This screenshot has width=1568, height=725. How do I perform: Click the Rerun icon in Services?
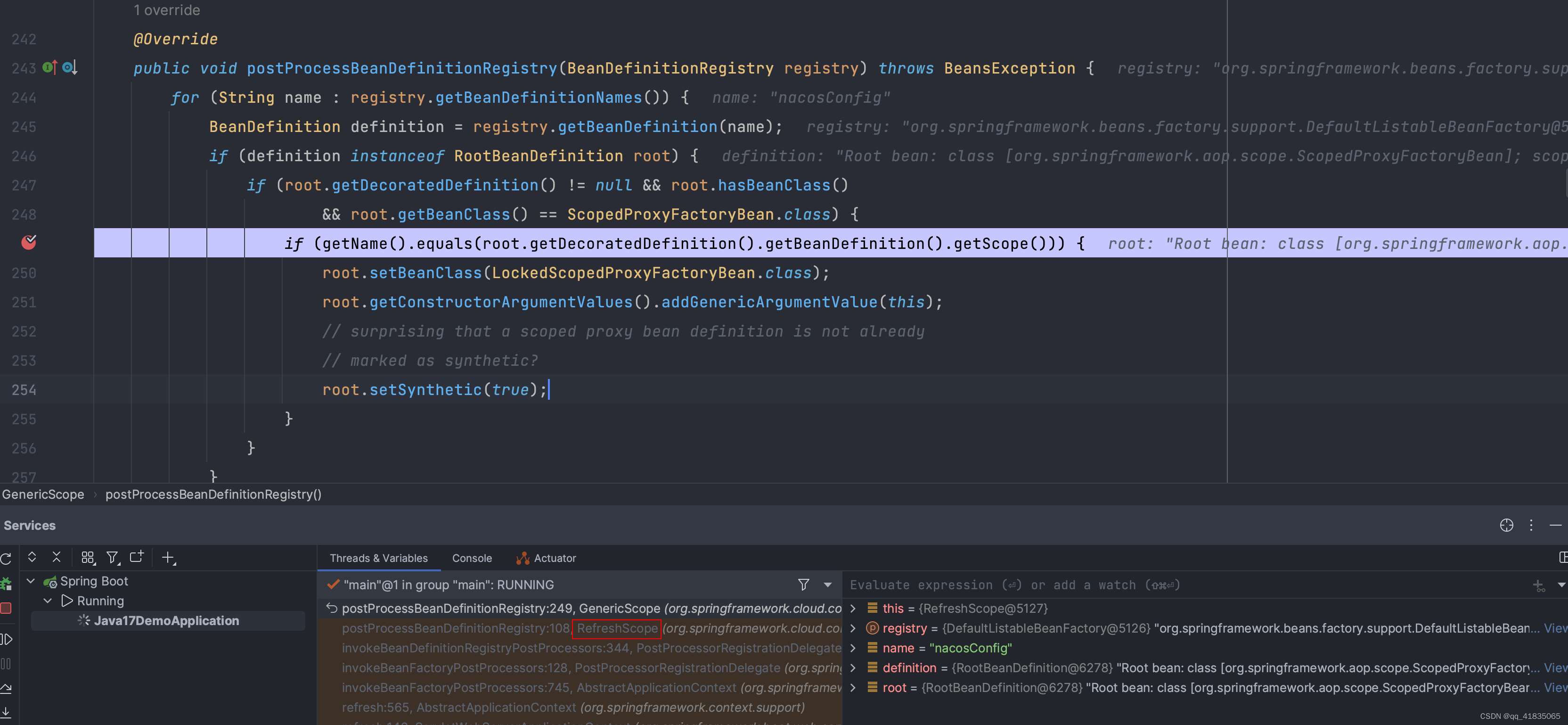click(x=6, y=558)
